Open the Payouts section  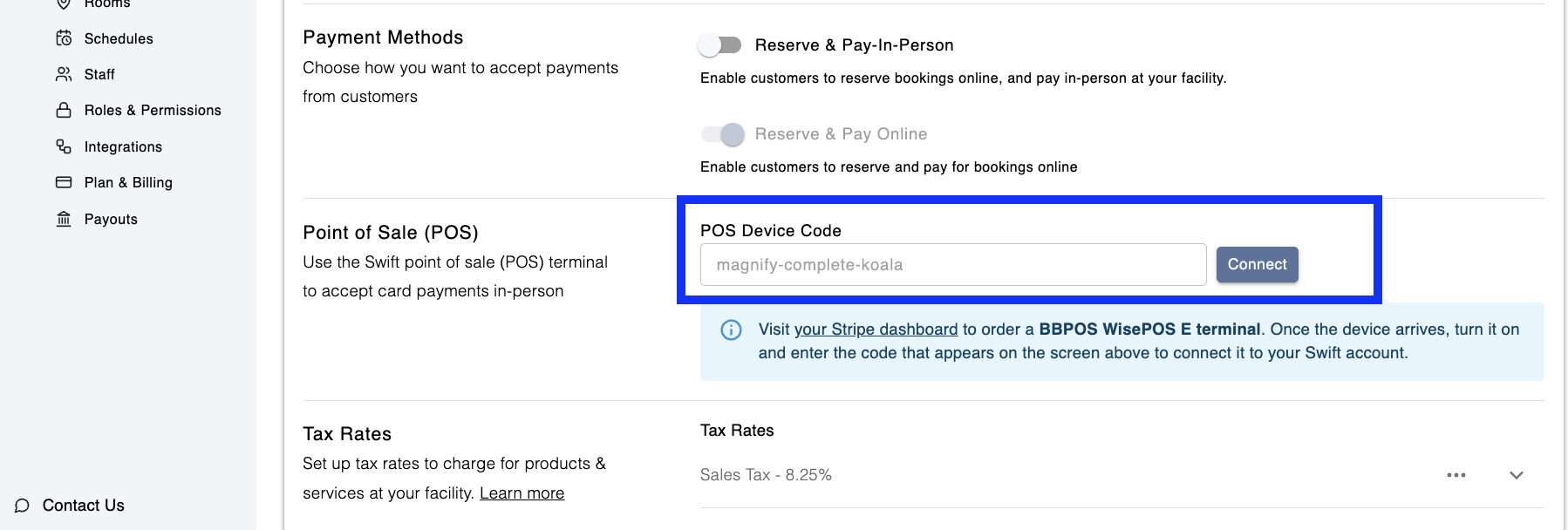tap(111, 219)
